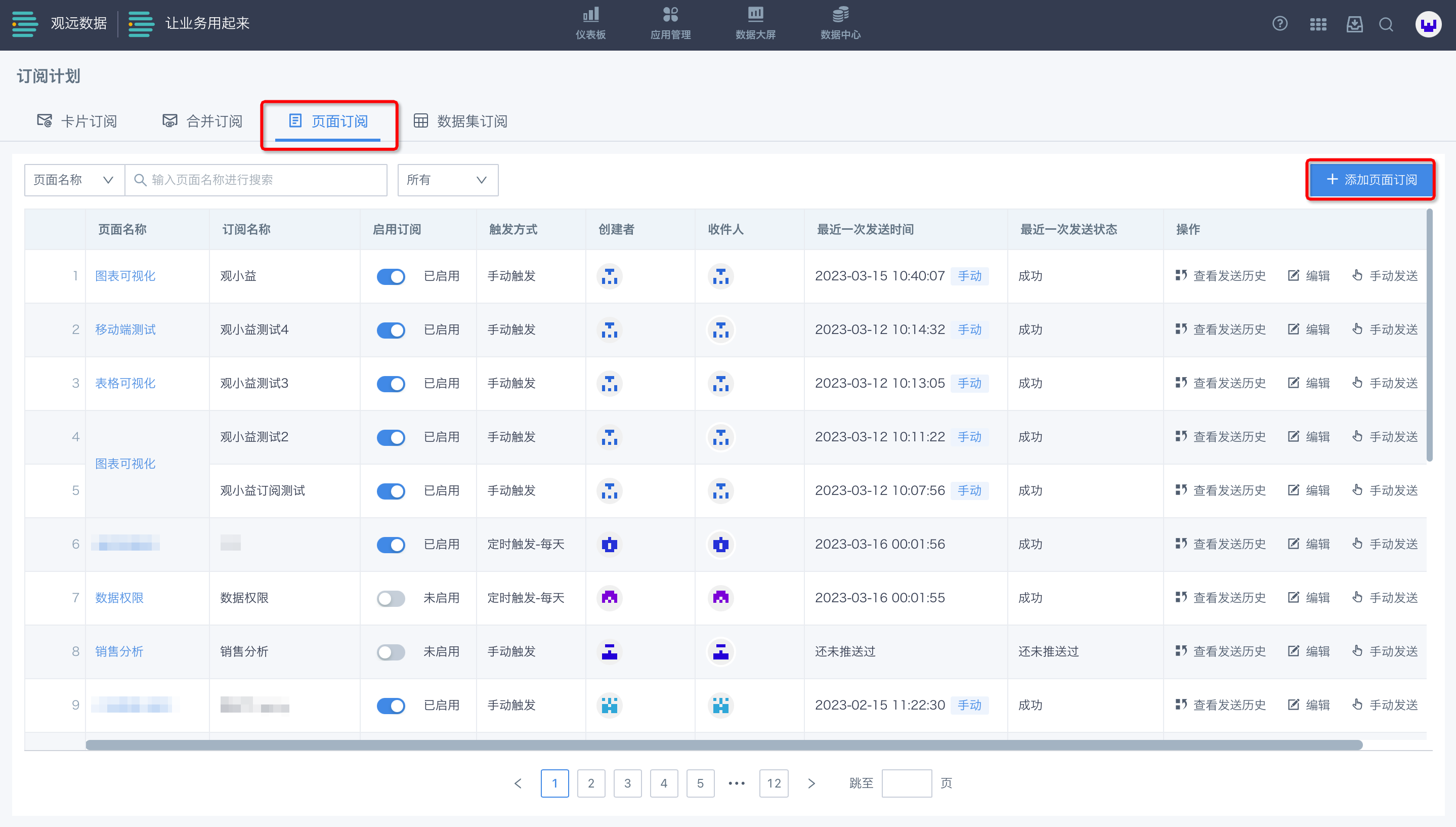View send history for 销售分析 row
Image resolution: width=1456 pixels, height=827 pixels.
coord(1220,651)
